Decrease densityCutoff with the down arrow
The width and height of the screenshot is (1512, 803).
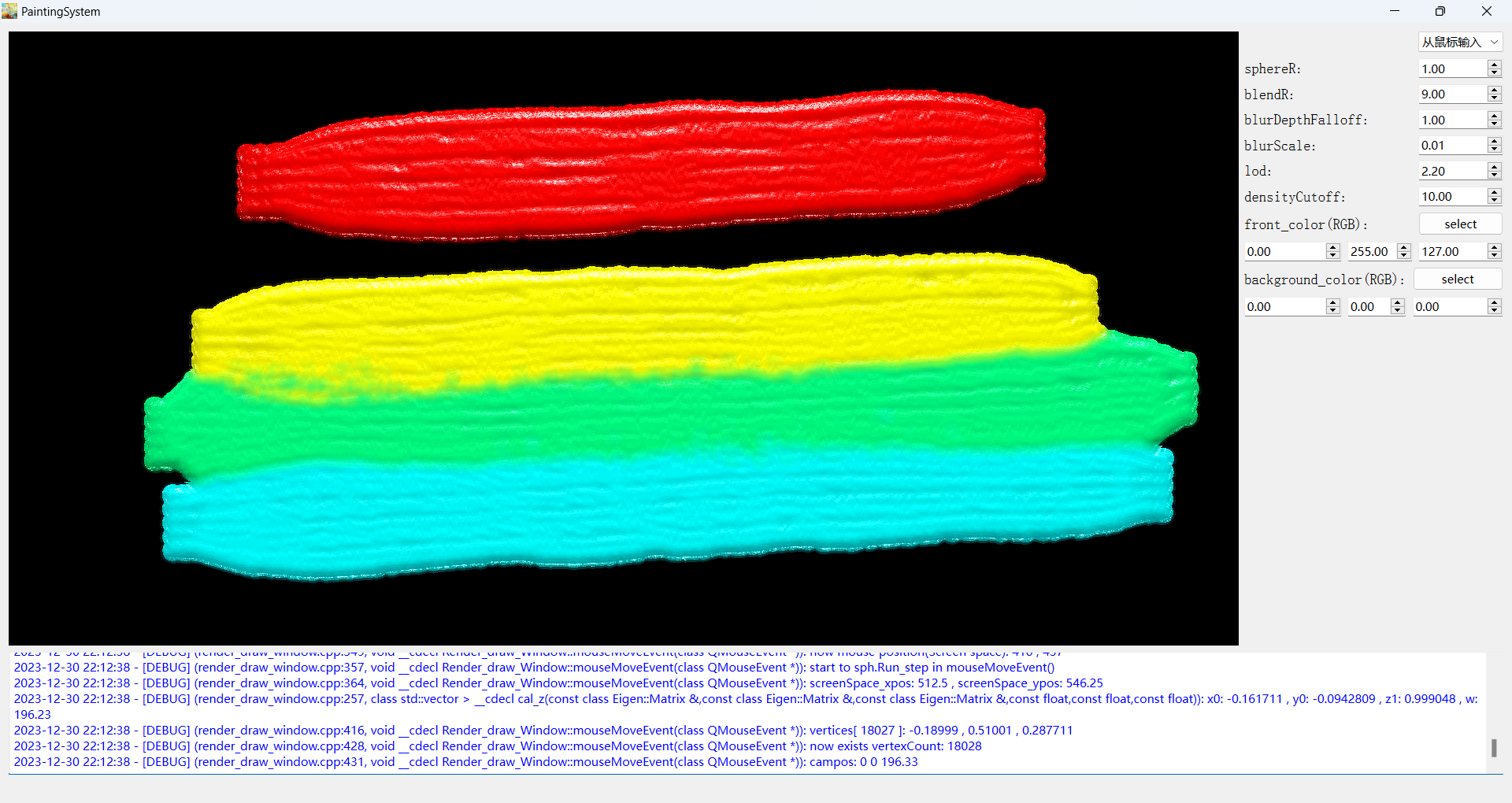pyautogui.click(x=1494, y=201)
